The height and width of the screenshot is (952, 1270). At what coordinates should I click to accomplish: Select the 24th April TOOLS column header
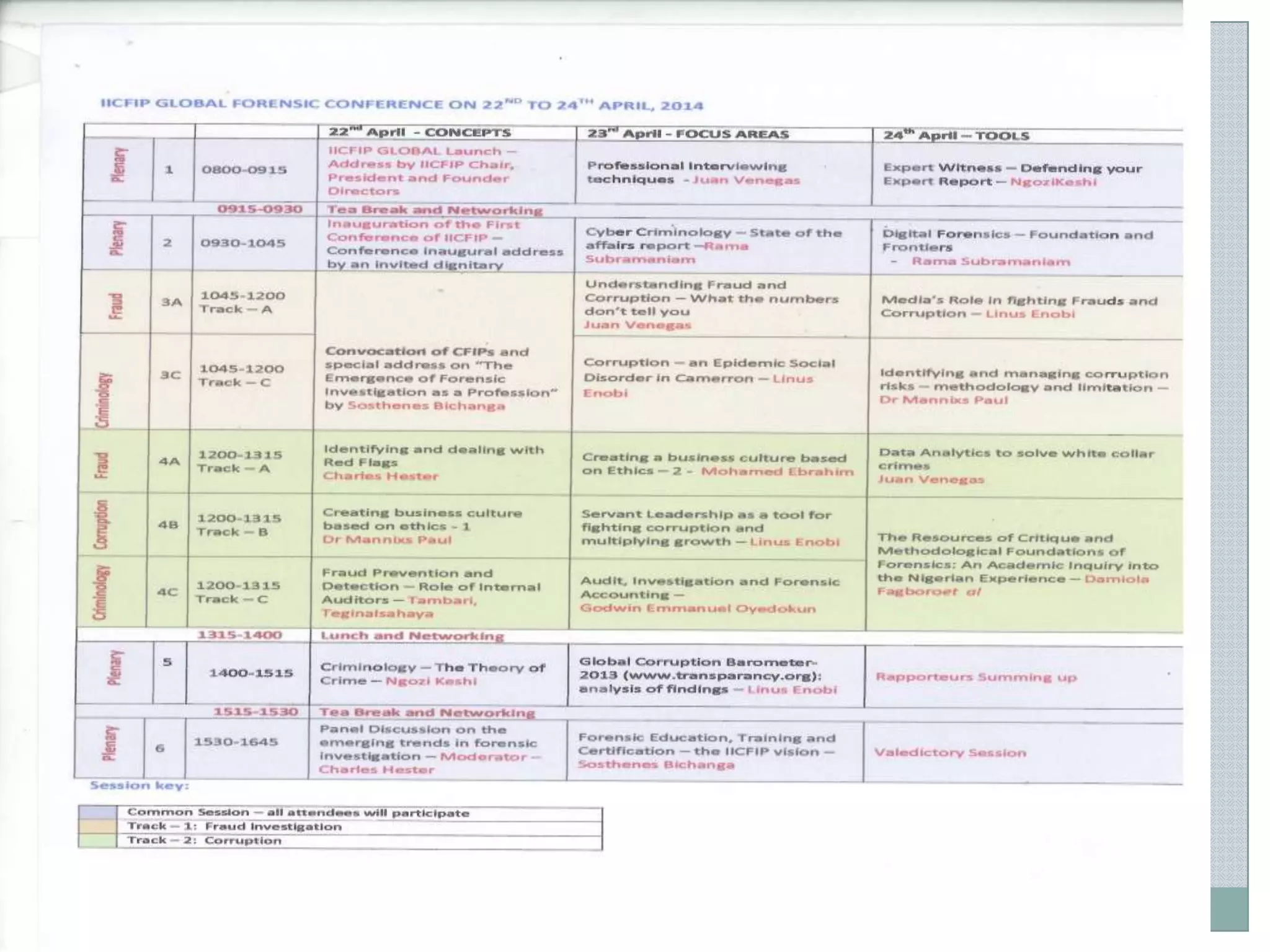click(x=956, y=136)
